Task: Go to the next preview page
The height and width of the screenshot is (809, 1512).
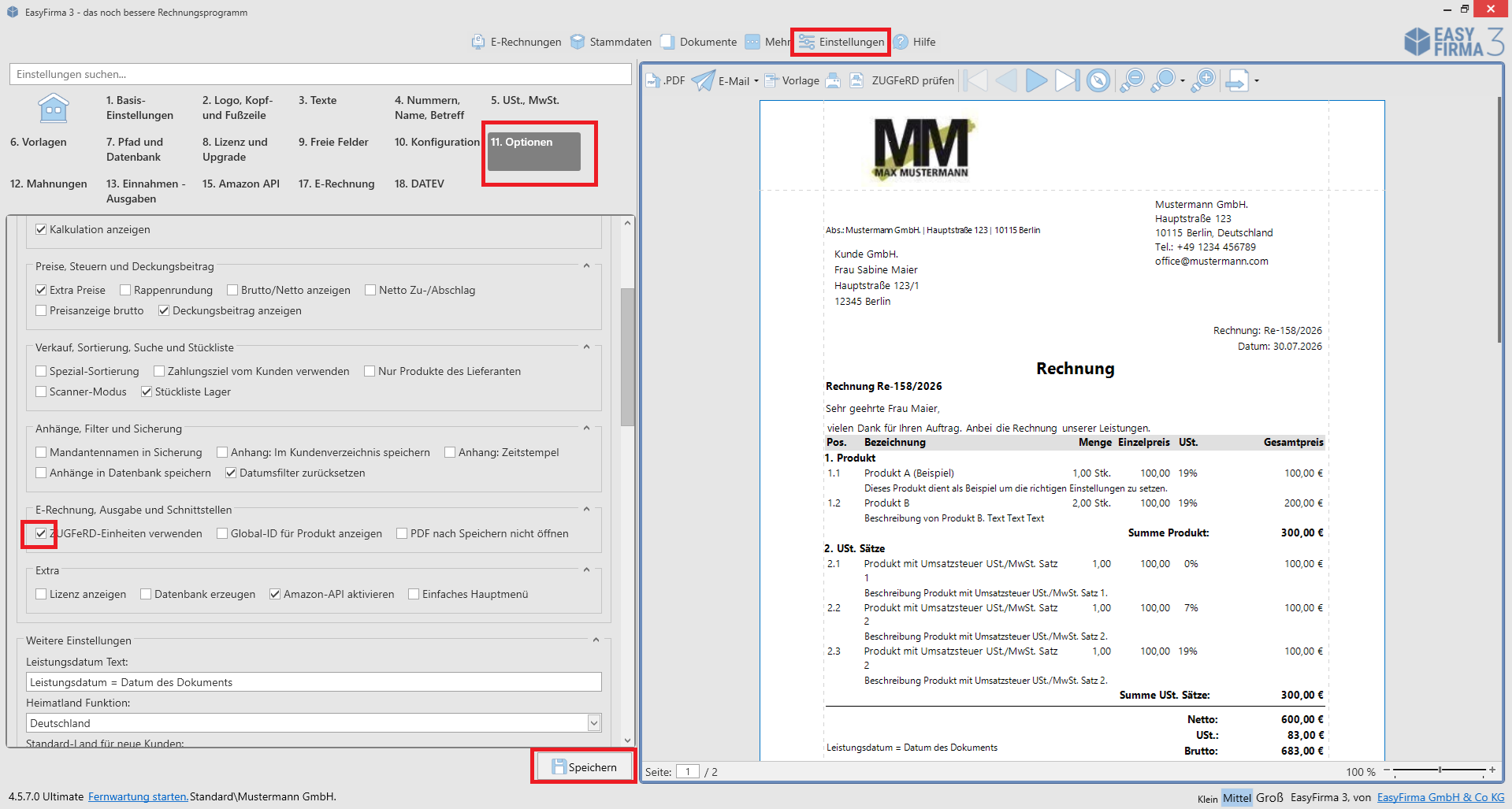Action: pyautogui.click(x=1036, y=80)
